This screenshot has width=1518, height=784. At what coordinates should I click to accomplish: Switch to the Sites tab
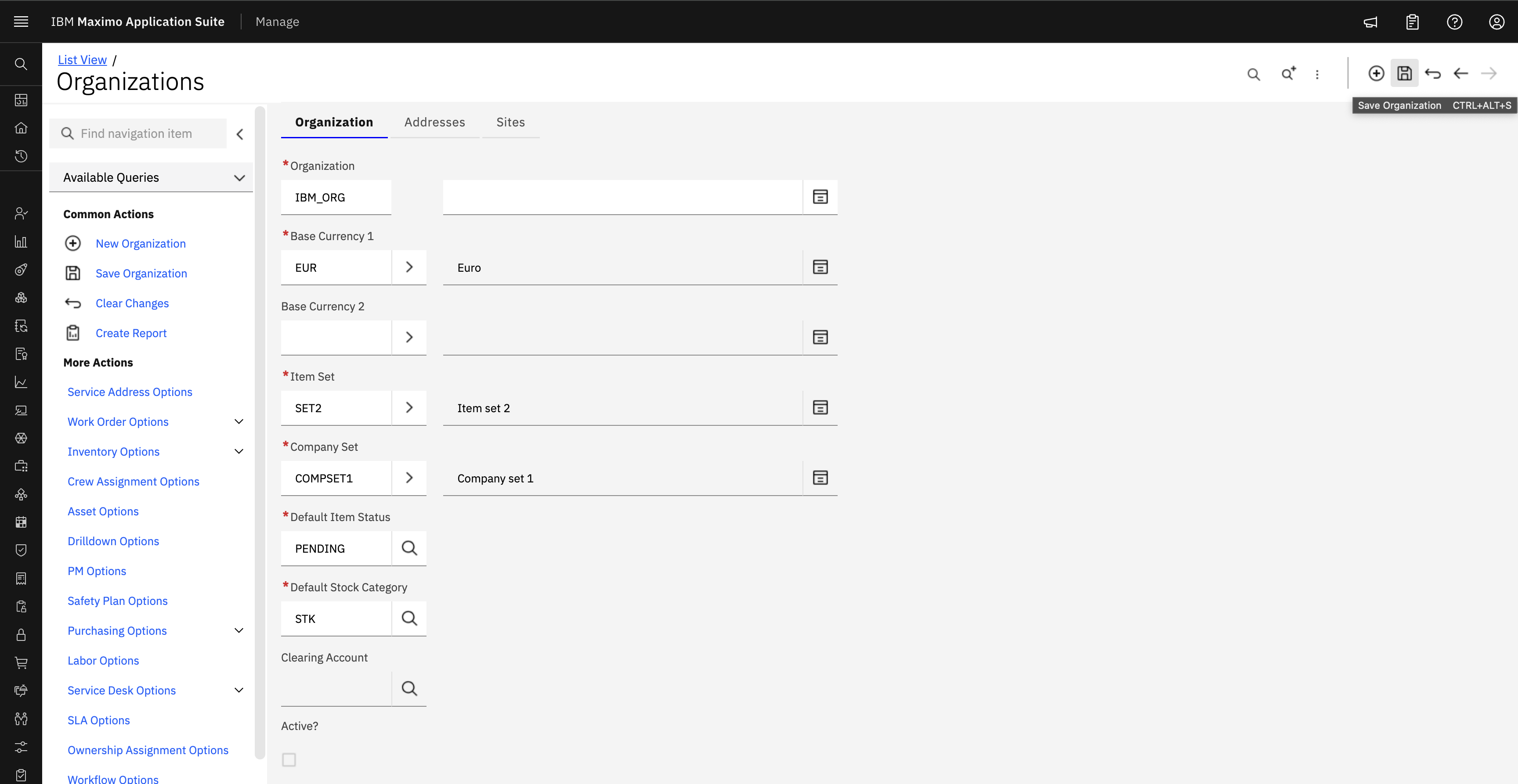click(x=510, y=122)
